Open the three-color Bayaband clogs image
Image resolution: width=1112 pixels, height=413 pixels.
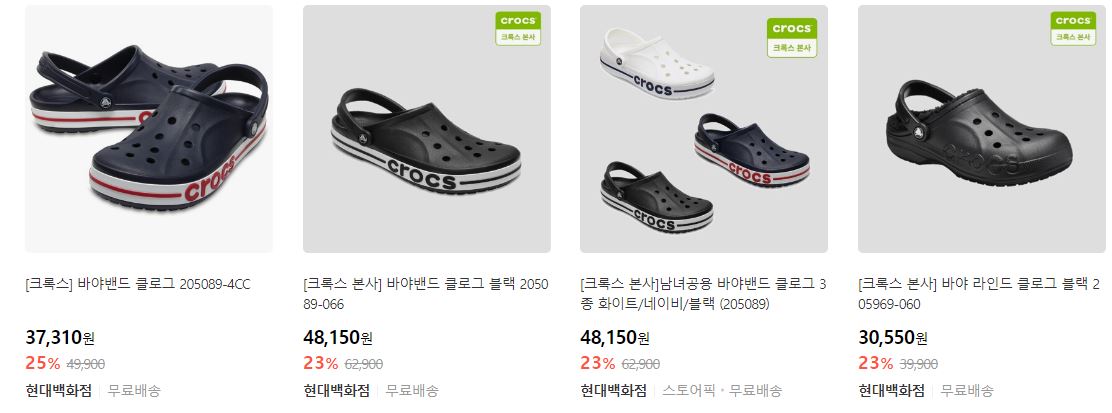coord(704,128)
